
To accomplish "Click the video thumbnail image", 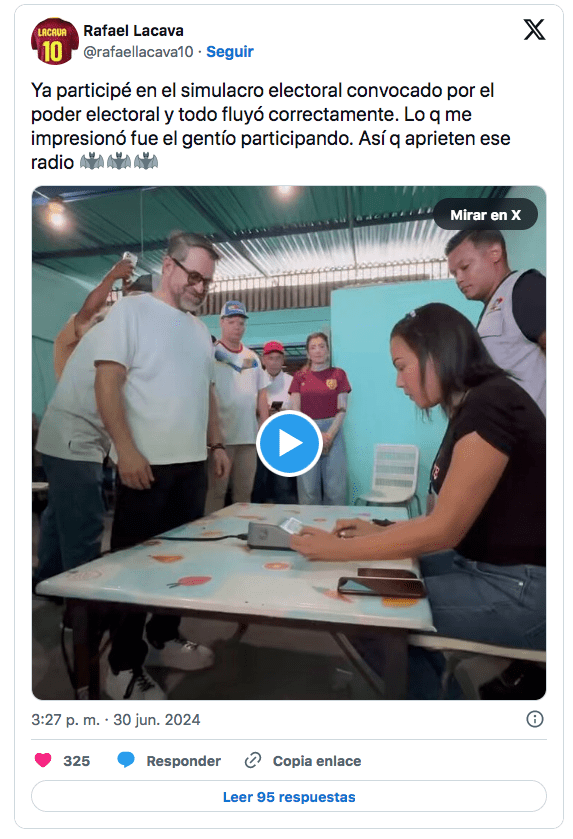I will click(289, 443).
